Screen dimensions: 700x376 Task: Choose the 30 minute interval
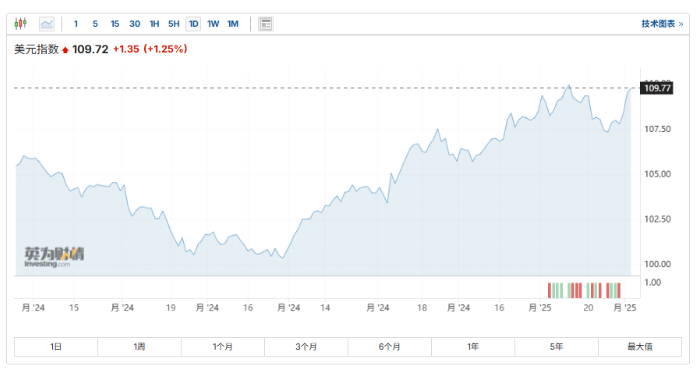click(x=135, y=24)
